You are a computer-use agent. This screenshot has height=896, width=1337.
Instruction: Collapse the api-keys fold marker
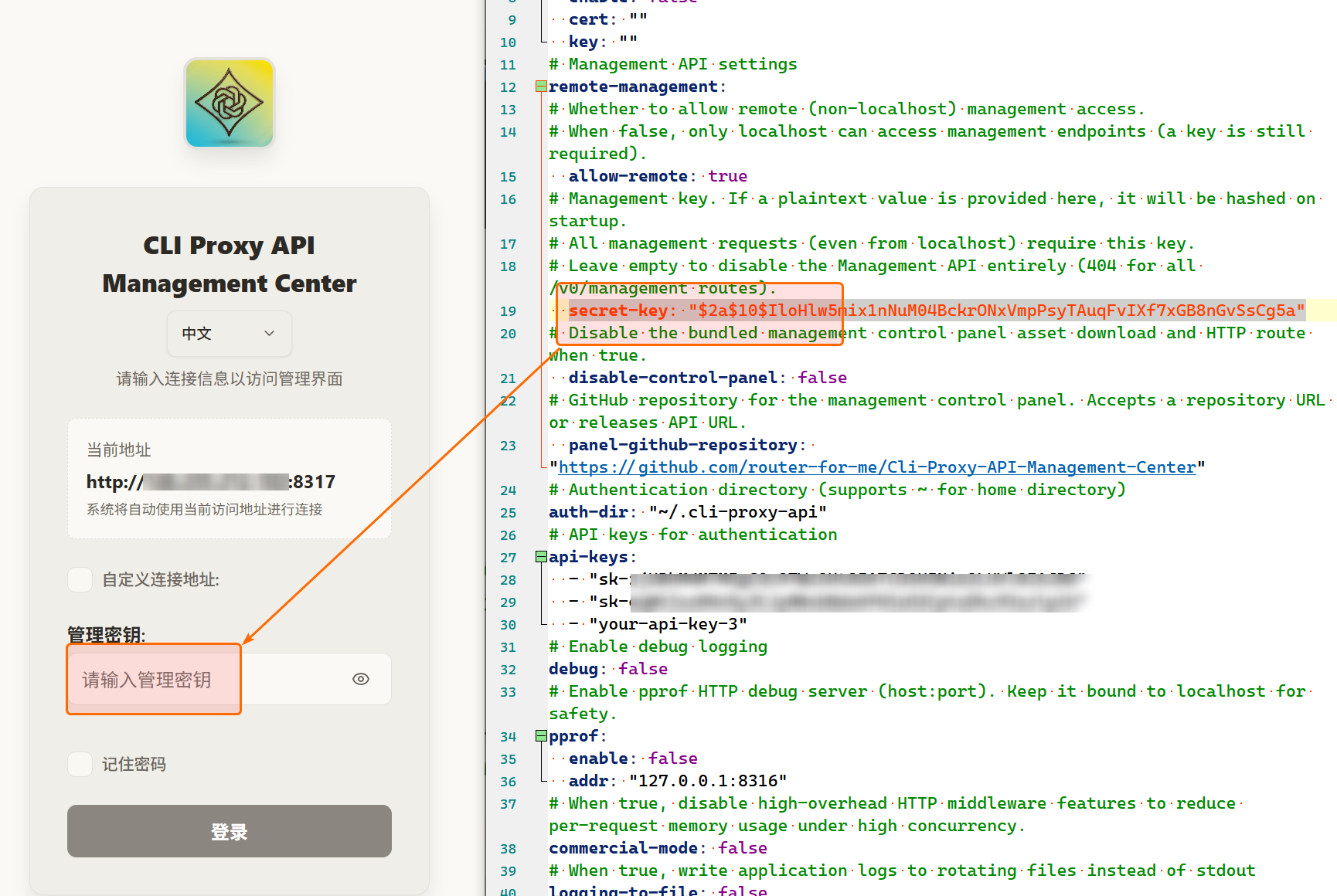click(541, 557)
